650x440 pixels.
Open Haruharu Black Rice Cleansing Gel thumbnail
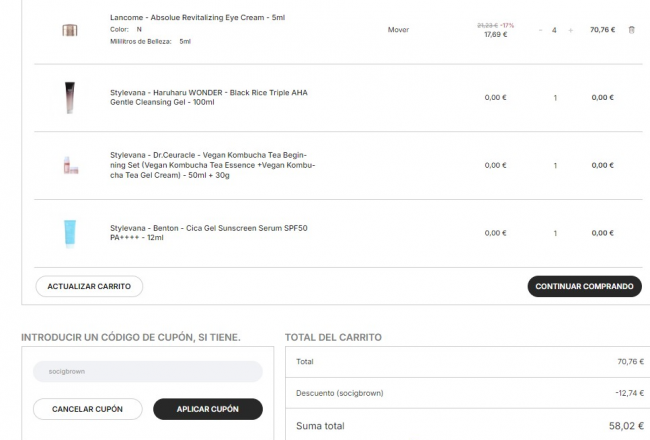tap(70, 97)
